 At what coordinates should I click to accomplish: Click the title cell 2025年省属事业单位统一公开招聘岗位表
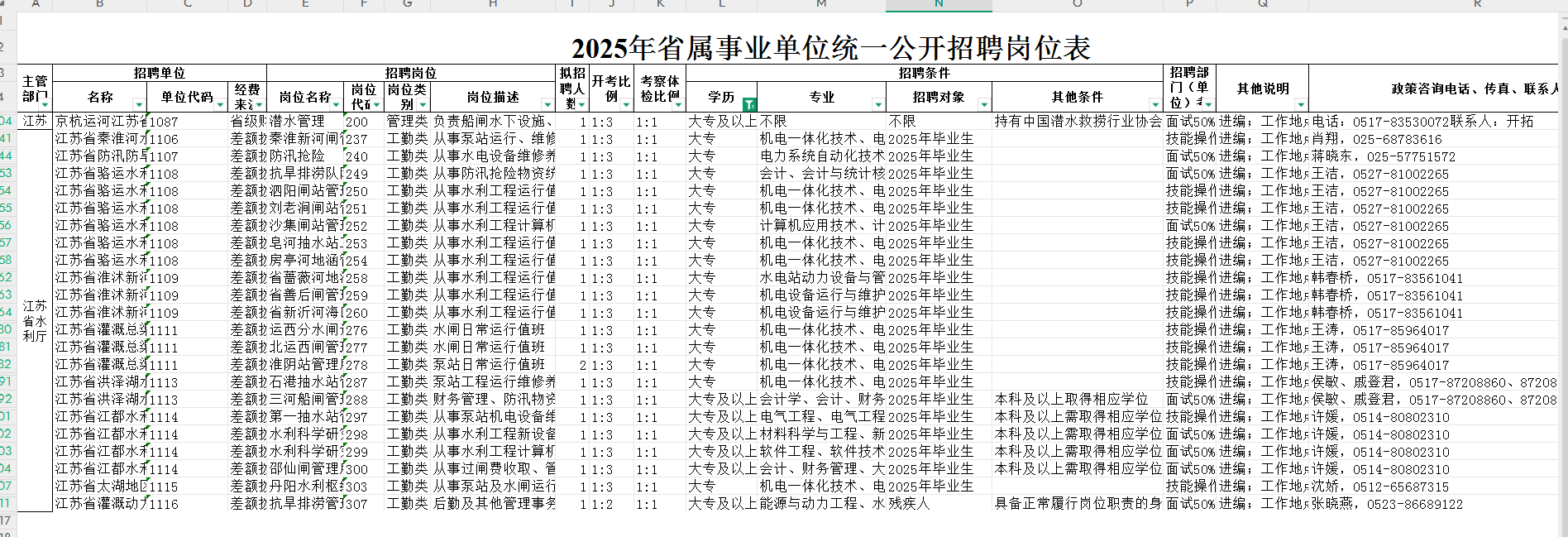[830, 48]
